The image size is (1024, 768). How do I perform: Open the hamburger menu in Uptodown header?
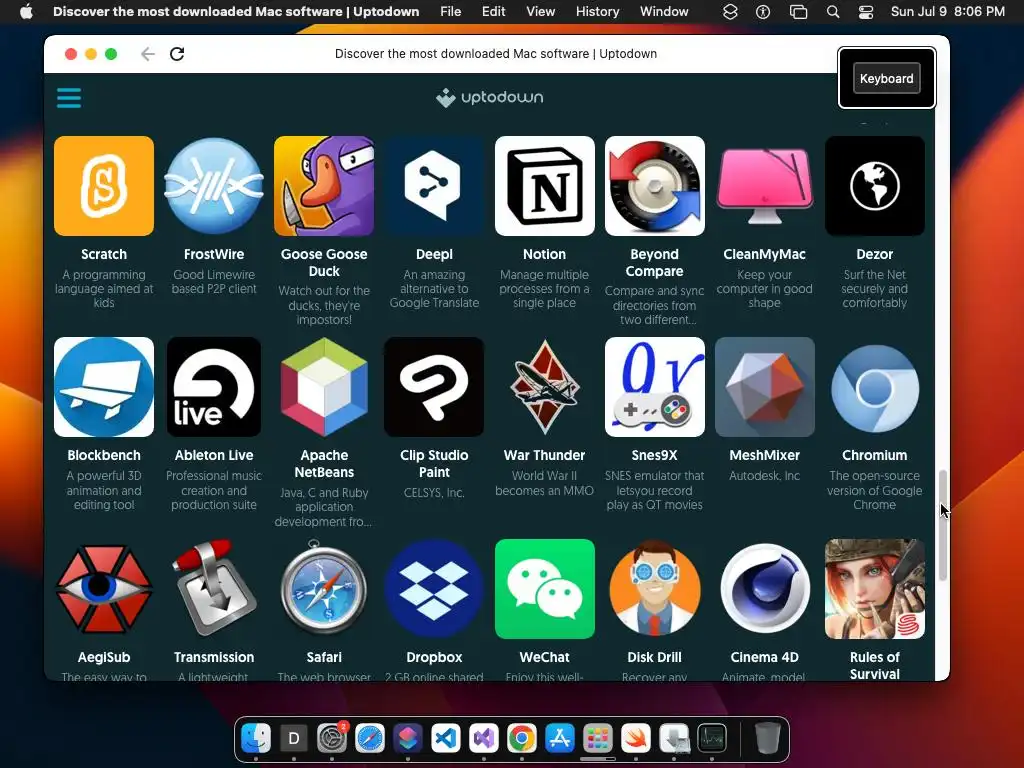tap(69, 98)
